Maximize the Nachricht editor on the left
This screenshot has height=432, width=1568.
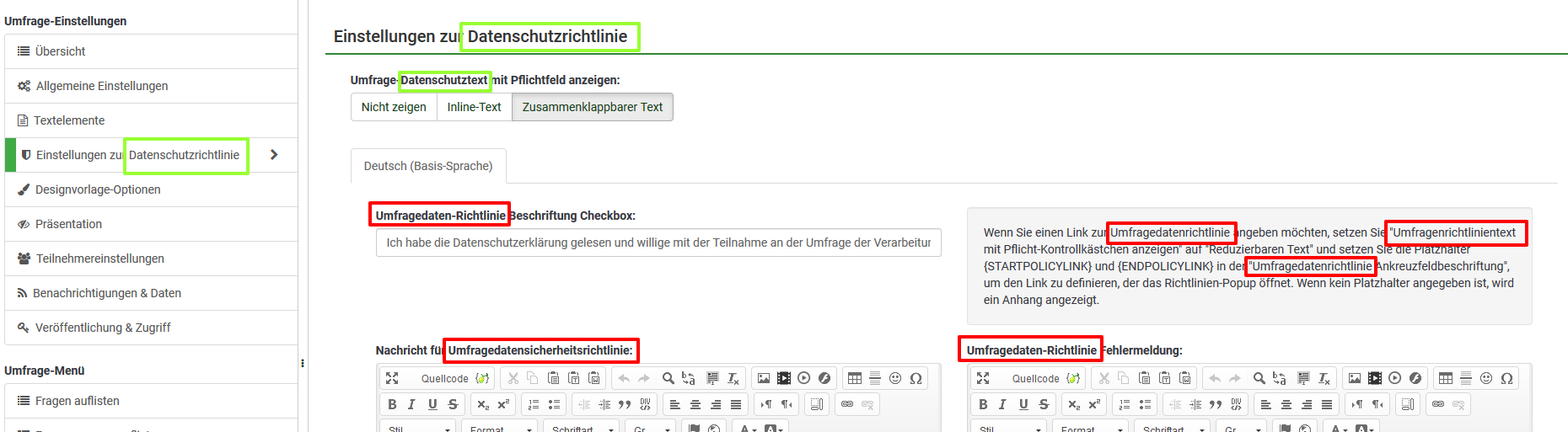[x=392, y=378]
